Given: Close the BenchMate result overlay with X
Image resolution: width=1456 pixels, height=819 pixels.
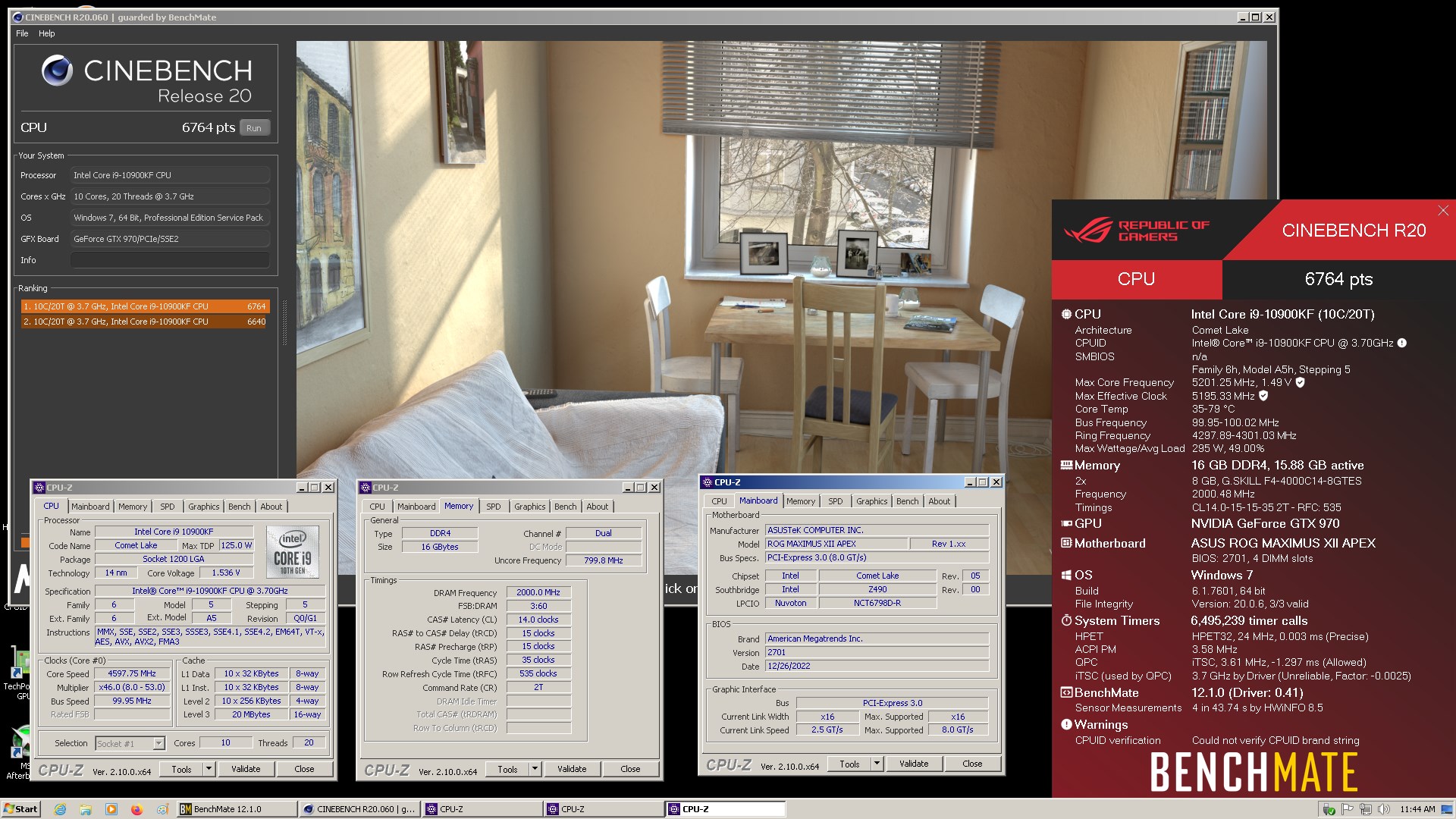Looking at the screenshot, I should pos(1443,210).
